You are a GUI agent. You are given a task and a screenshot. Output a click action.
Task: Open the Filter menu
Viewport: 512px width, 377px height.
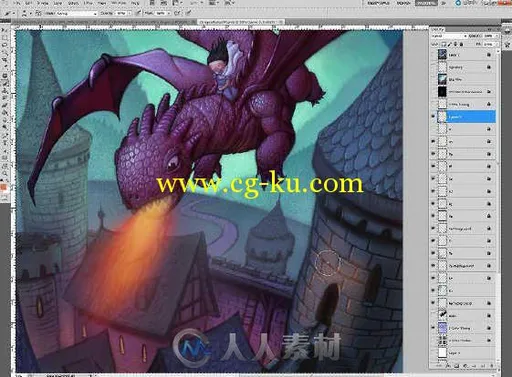[88, 3]
